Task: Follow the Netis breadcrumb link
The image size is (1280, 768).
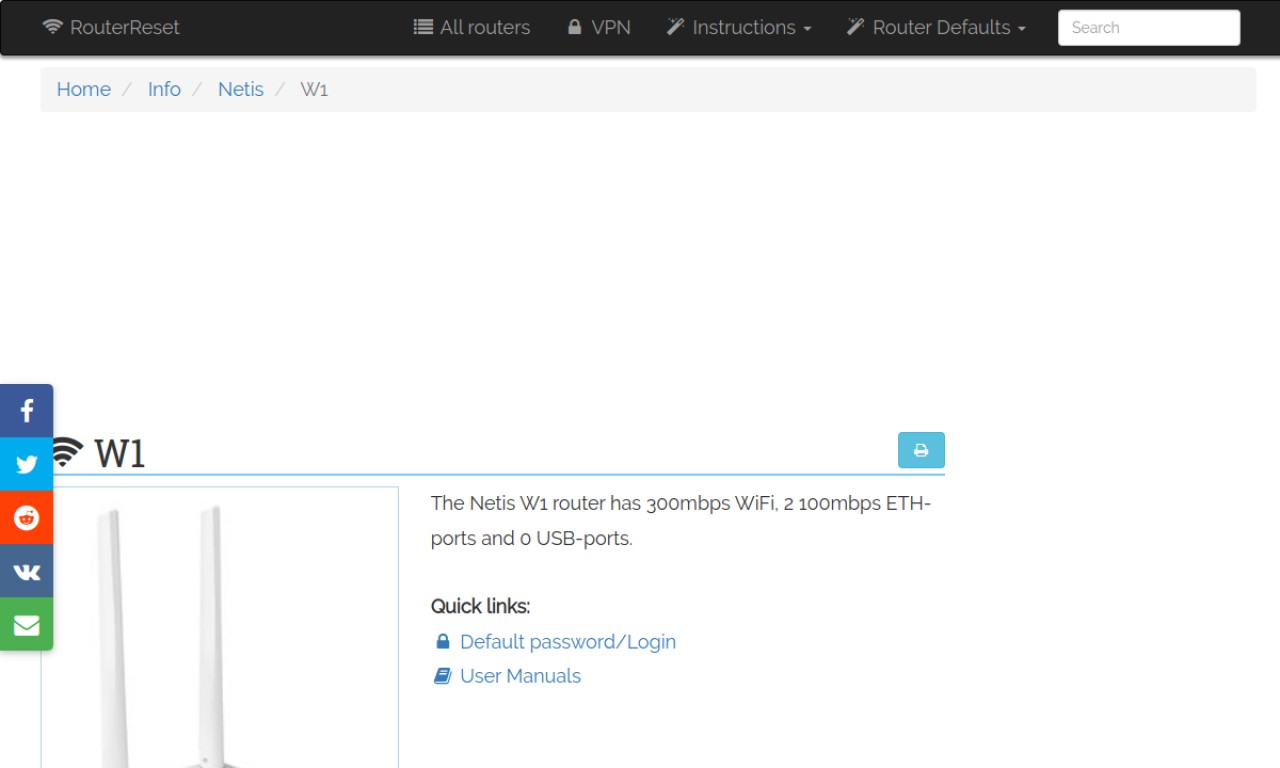Action: [x=241, y=89]
